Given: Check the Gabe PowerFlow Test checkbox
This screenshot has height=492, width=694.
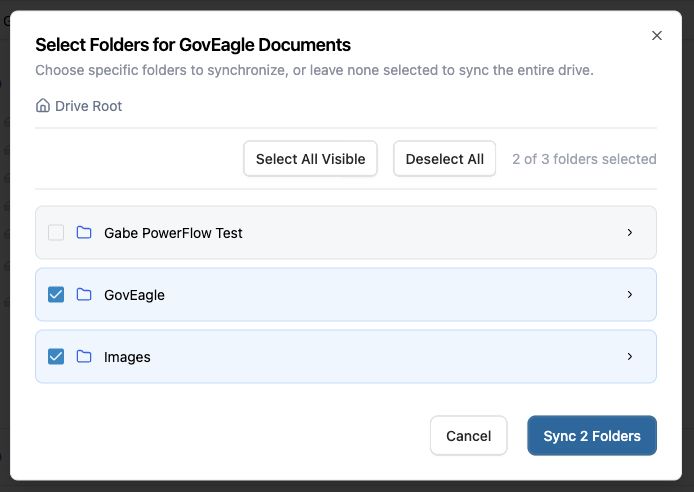Looking at the screenshot, I should [56, 232].
